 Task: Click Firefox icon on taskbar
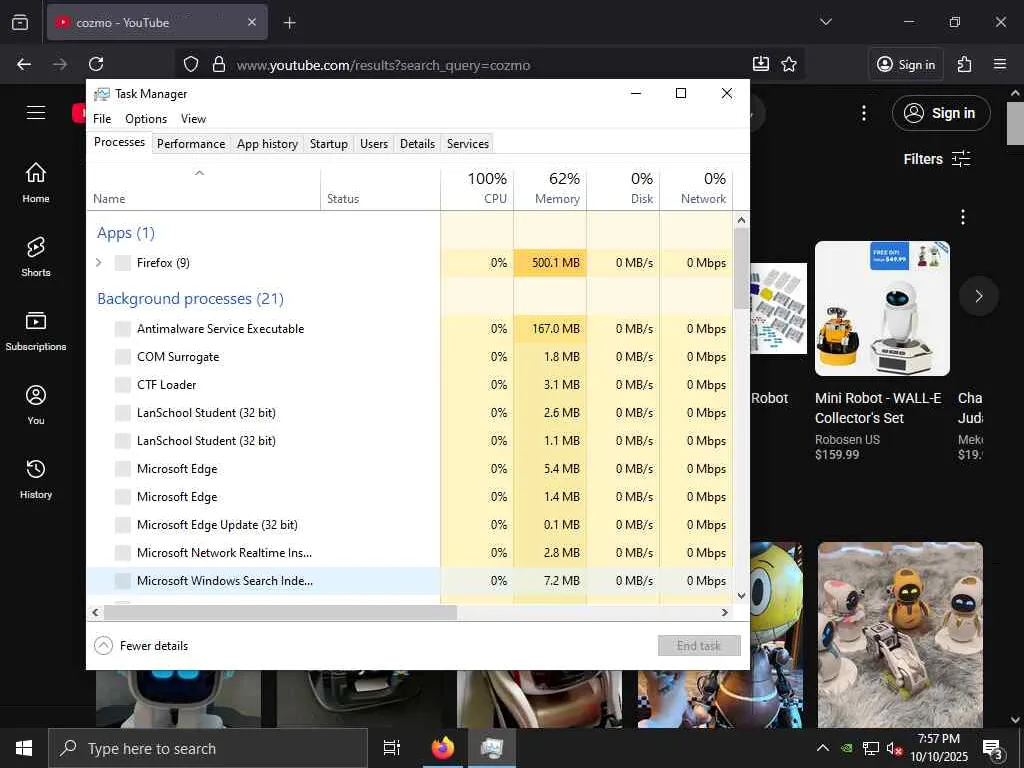pyautogui.click(x=443, y=748)
